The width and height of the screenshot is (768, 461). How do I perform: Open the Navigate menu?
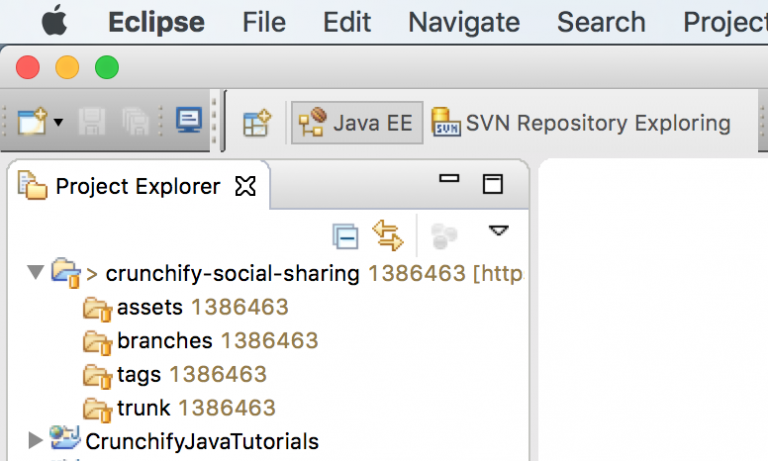click(x=464, y=21)
